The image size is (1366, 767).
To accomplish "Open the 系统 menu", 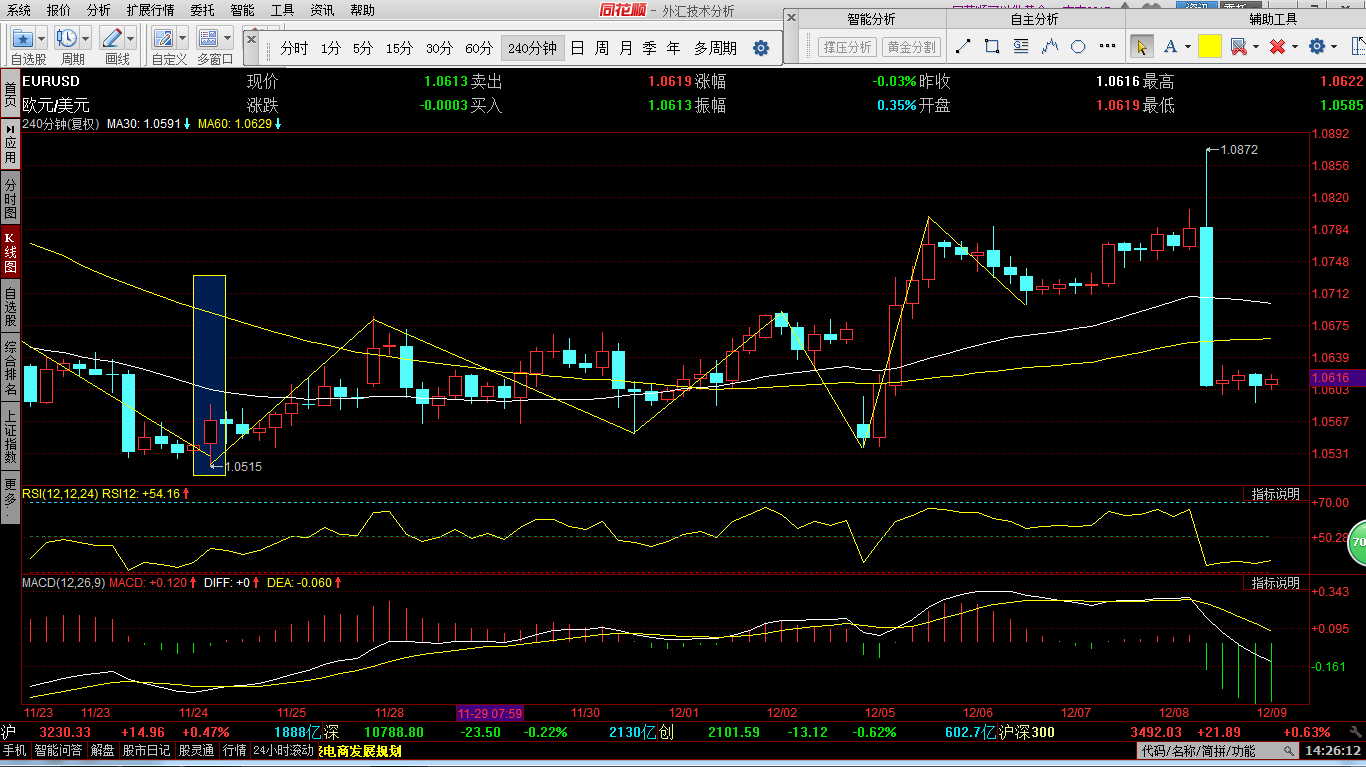I will pos(18,10).
